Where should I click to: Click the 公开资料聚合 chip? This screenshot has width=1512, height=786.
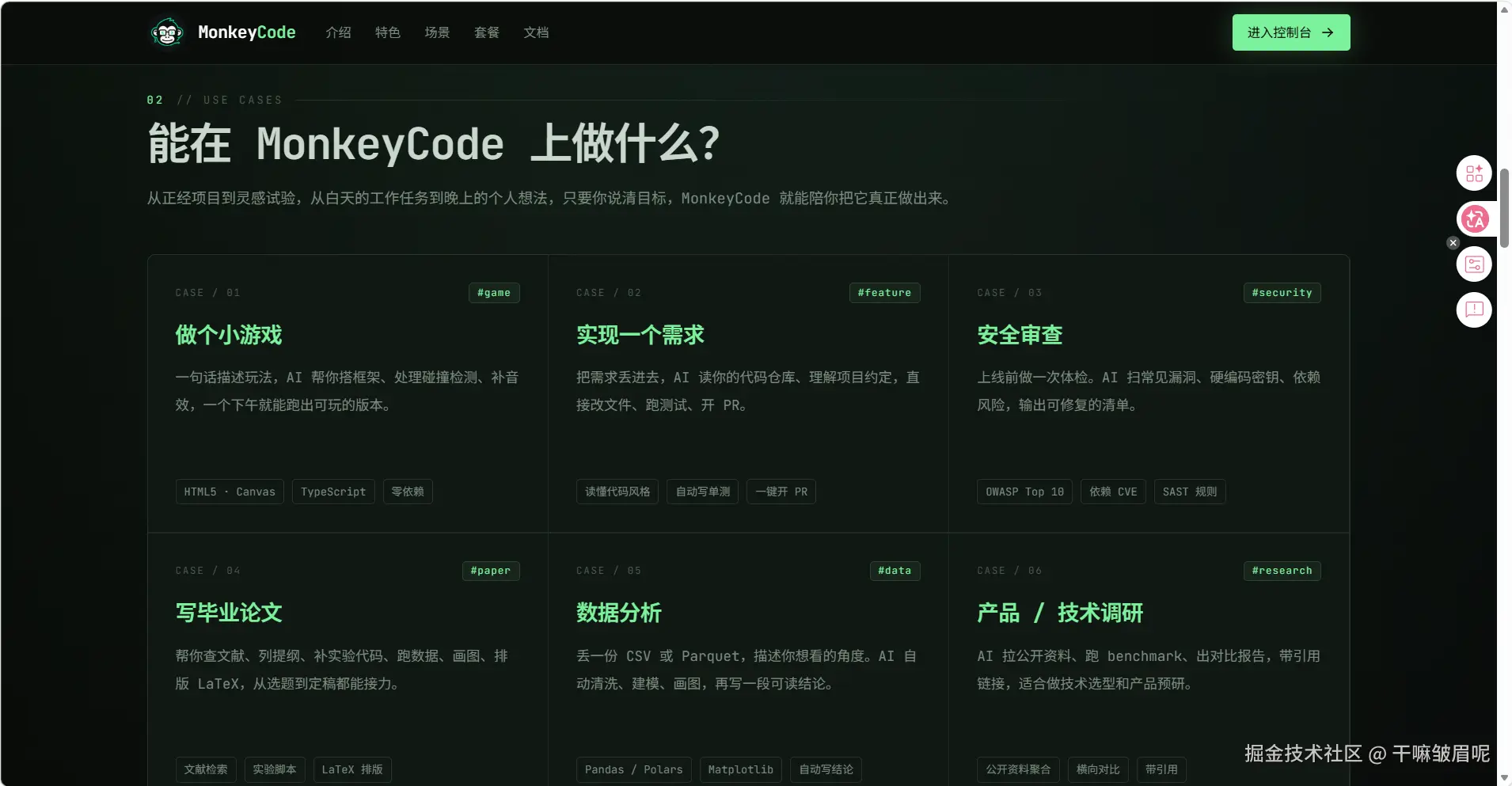point(1019,769)
